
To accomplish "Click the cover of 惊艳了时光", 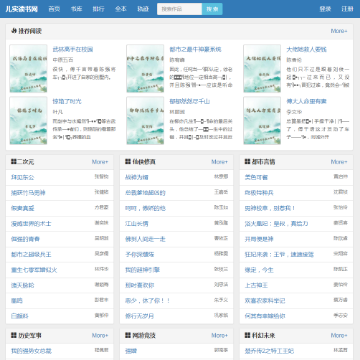I will click(28, 120).
